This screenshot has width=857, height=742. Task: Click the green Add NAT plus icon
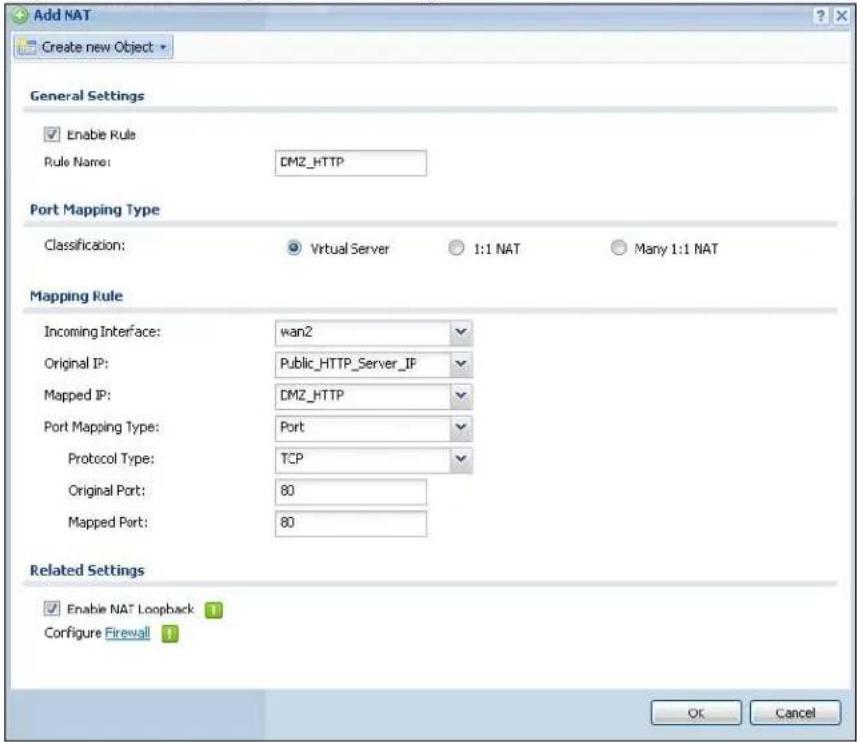coord(21,15)
